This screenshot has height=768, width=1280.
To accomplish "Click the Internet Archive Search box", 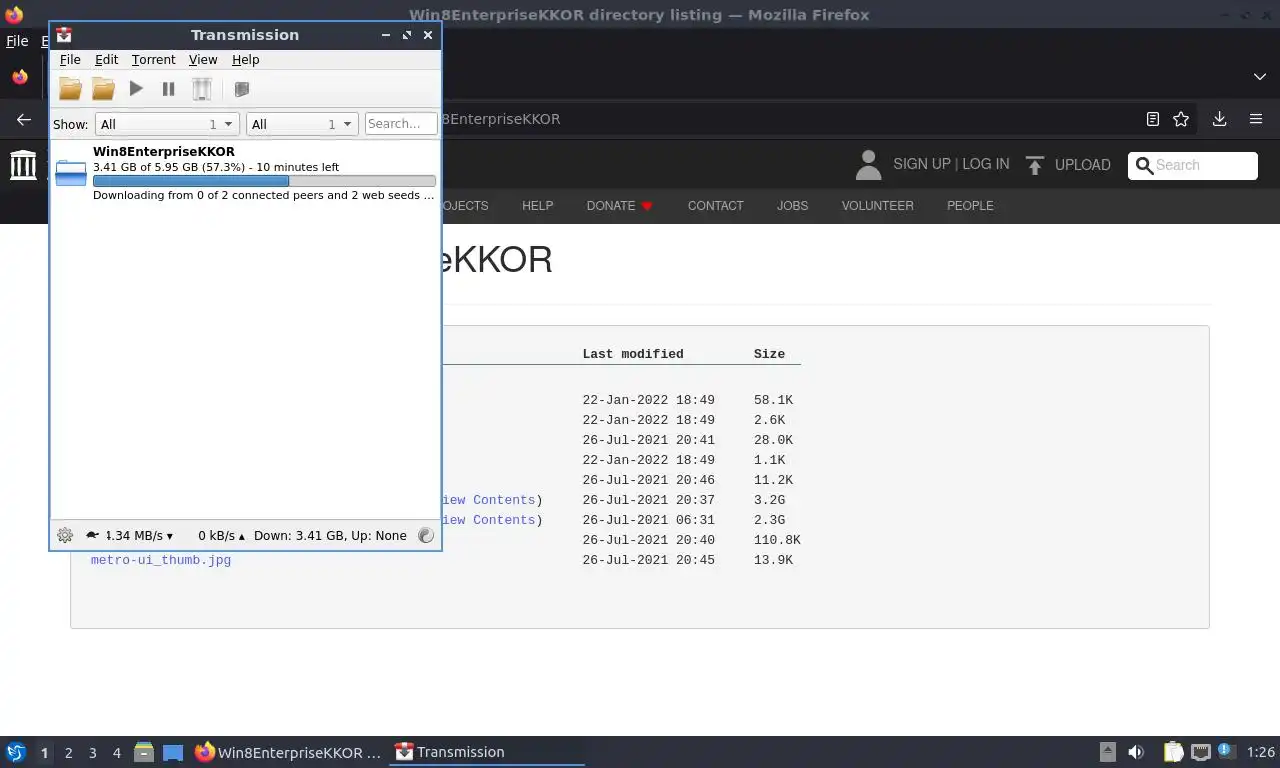I will (x=1193, y=165).
